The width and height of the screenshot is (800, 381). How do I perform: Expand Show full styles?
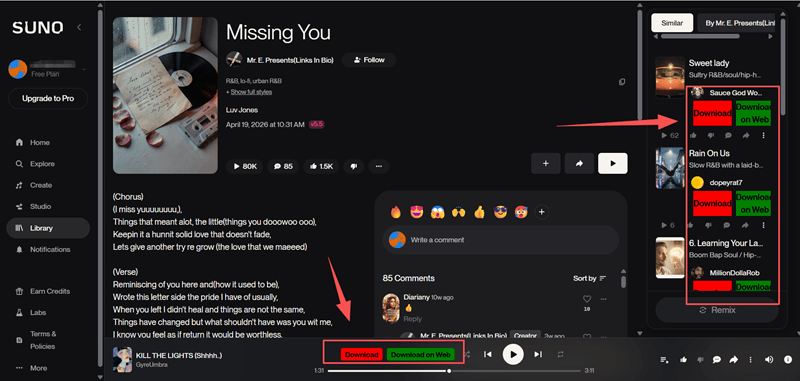coord(251,92)
